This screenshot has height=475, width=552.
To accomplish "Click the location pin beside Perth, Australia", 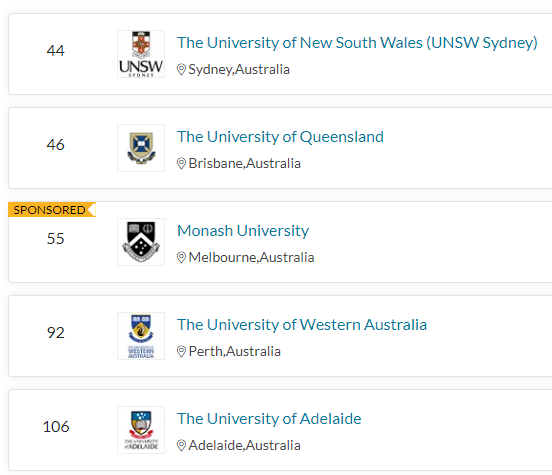I will [x=181, y=351].
